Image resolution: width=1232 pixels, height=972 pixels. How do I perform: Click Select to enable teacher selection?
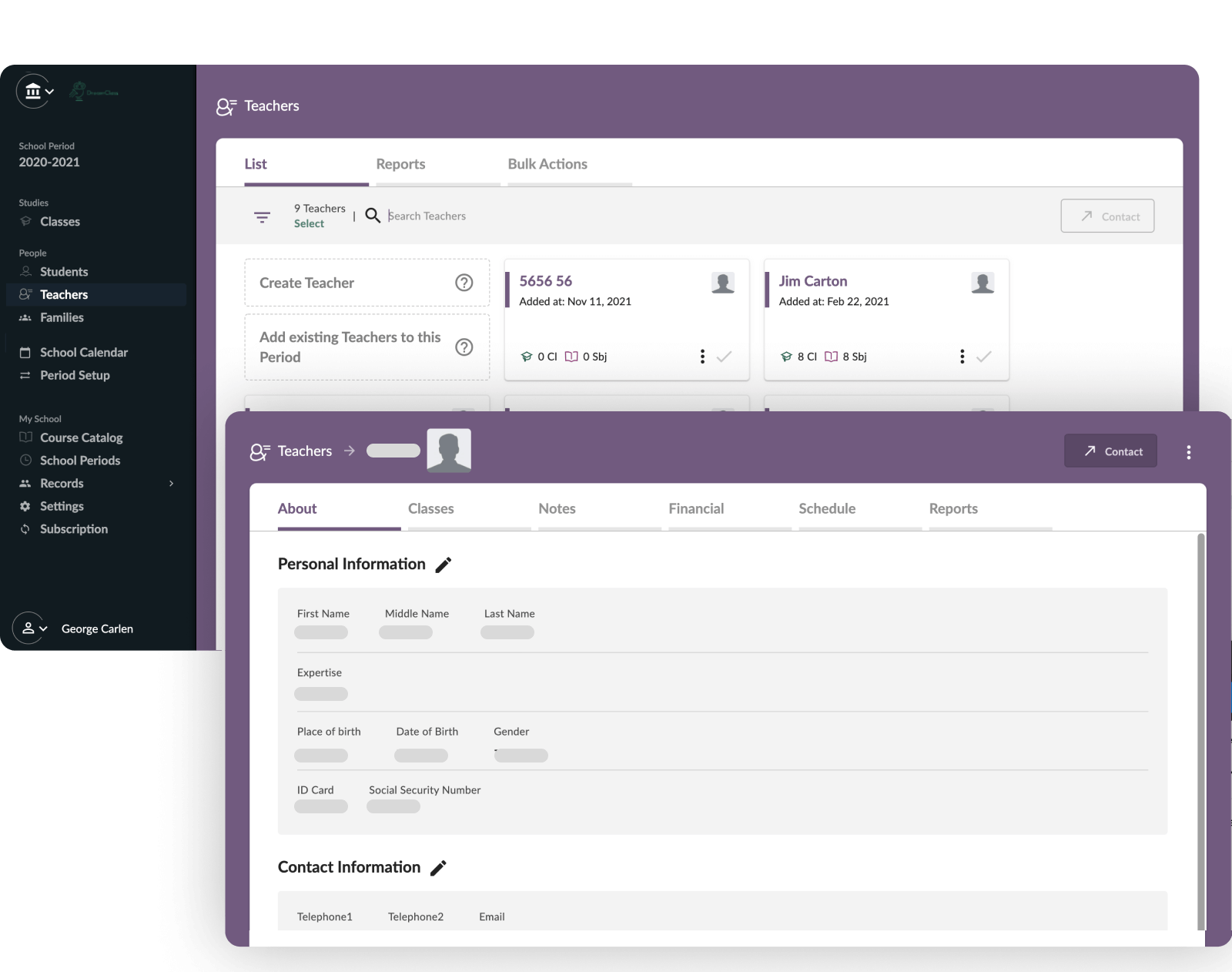[309, 224]
